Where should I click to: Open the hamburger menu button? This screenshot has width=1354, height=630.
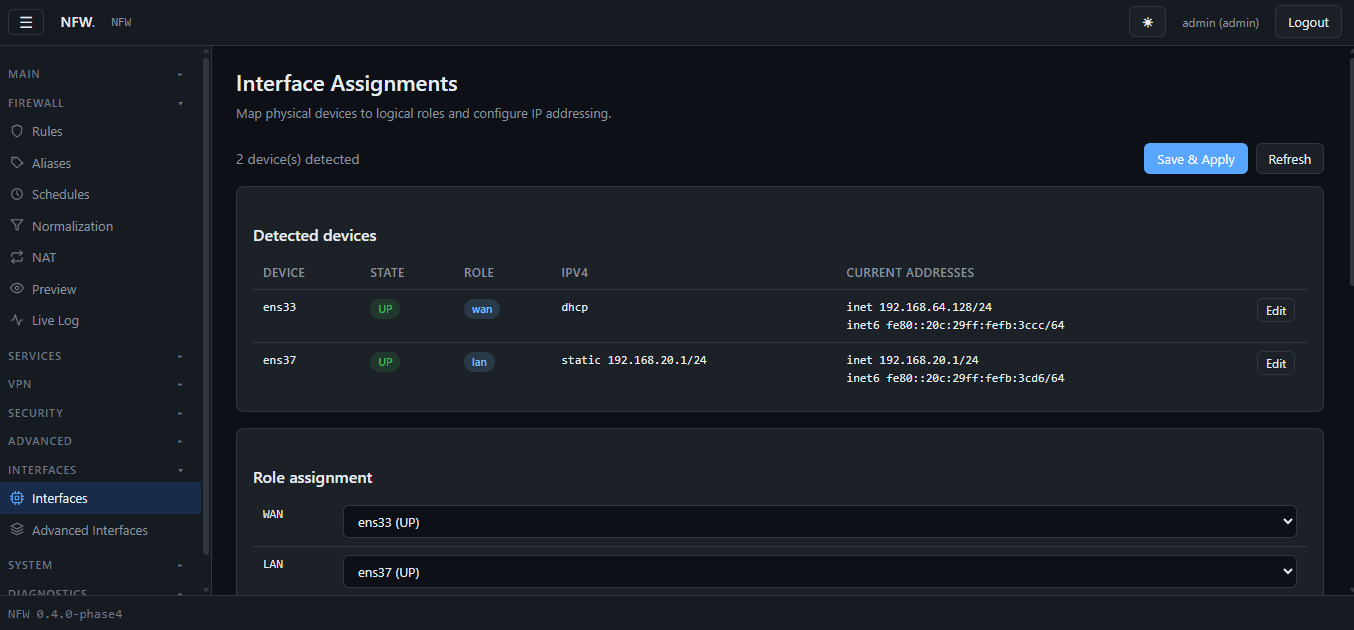(x=26, y=22)
